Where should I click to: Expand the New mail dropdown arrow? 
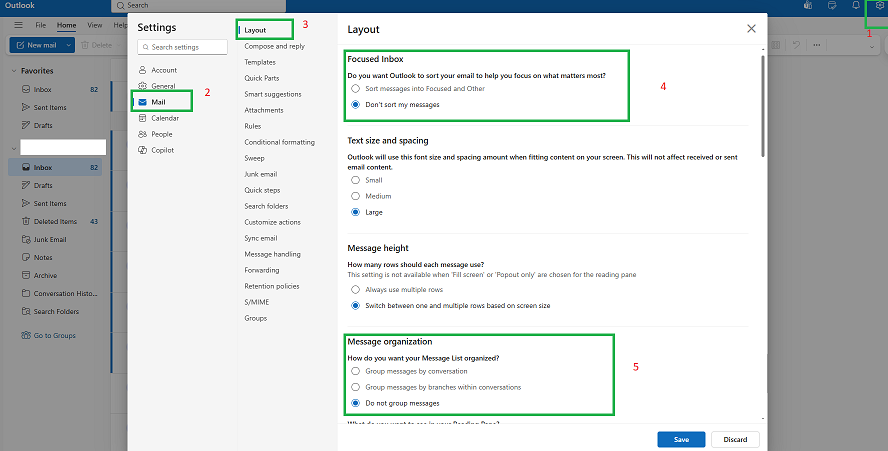[x=69, y=45]
